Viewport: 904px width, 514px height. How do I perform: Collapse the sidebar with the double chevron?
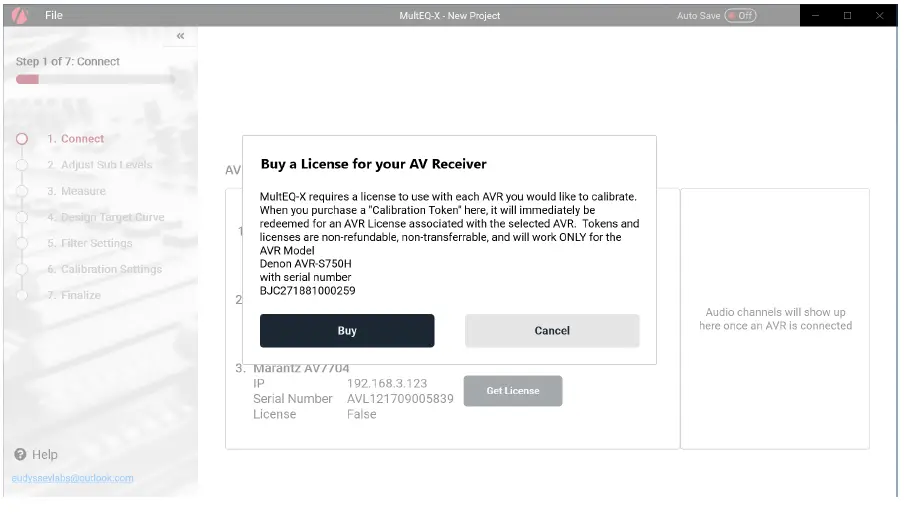pyautogui.click(x=180, y=36)
